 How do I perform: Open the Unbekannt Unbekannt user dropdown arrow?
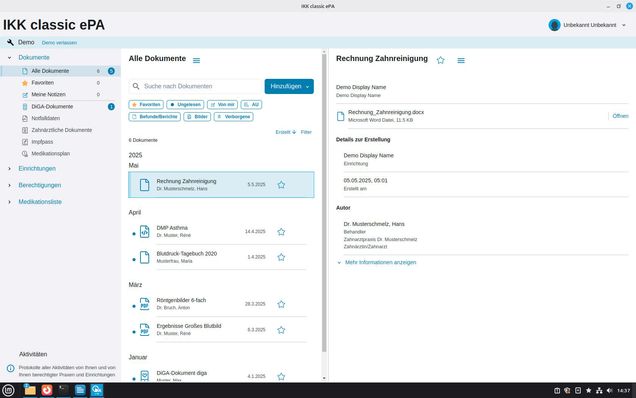coord(624,25)
